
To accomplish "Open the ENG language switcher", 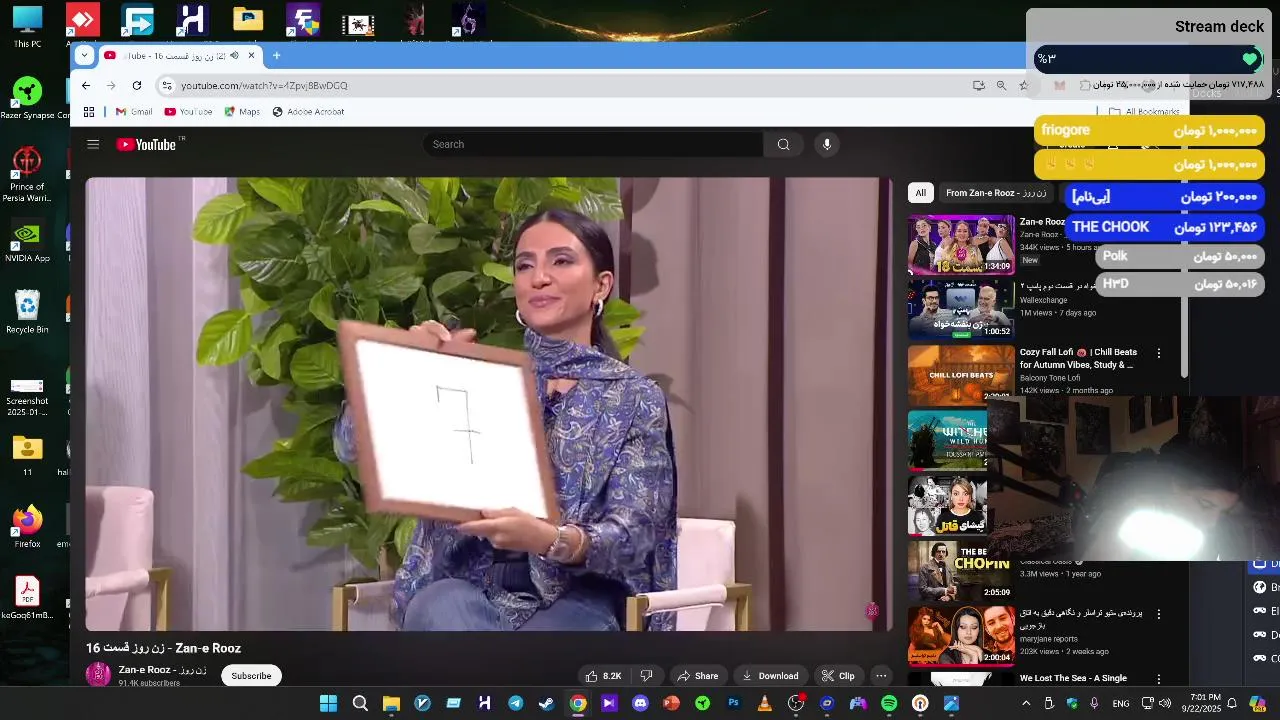I will pyautogui.click(x=1121, y=704).
